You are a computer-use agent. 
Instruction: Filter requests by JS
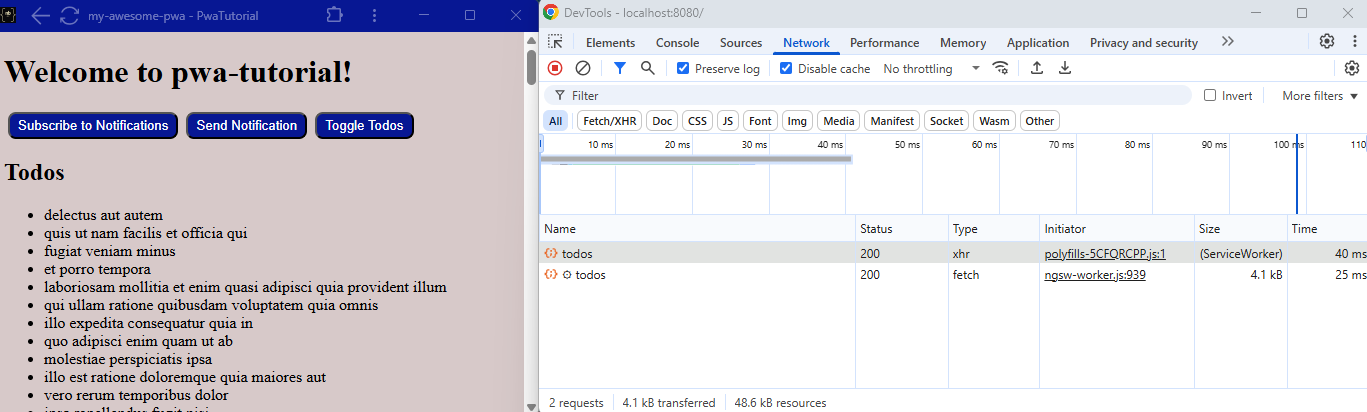tap(728, 121)
